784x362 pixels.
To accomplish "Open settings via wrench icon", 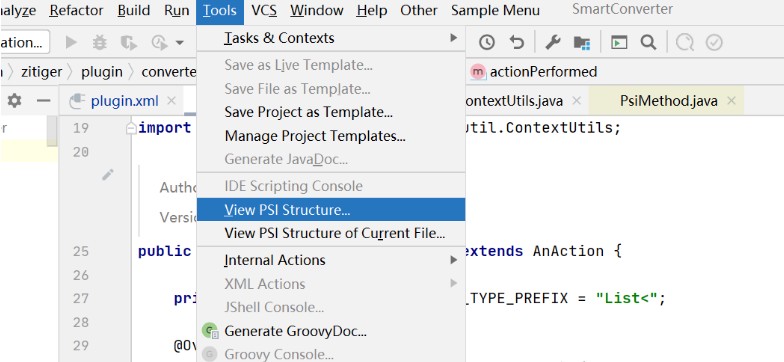I will click(552, 43).
